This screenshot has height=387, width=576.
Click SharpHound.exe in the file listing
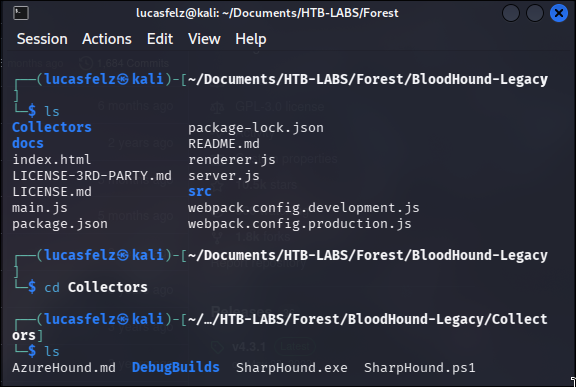click(x=292, y=368)
